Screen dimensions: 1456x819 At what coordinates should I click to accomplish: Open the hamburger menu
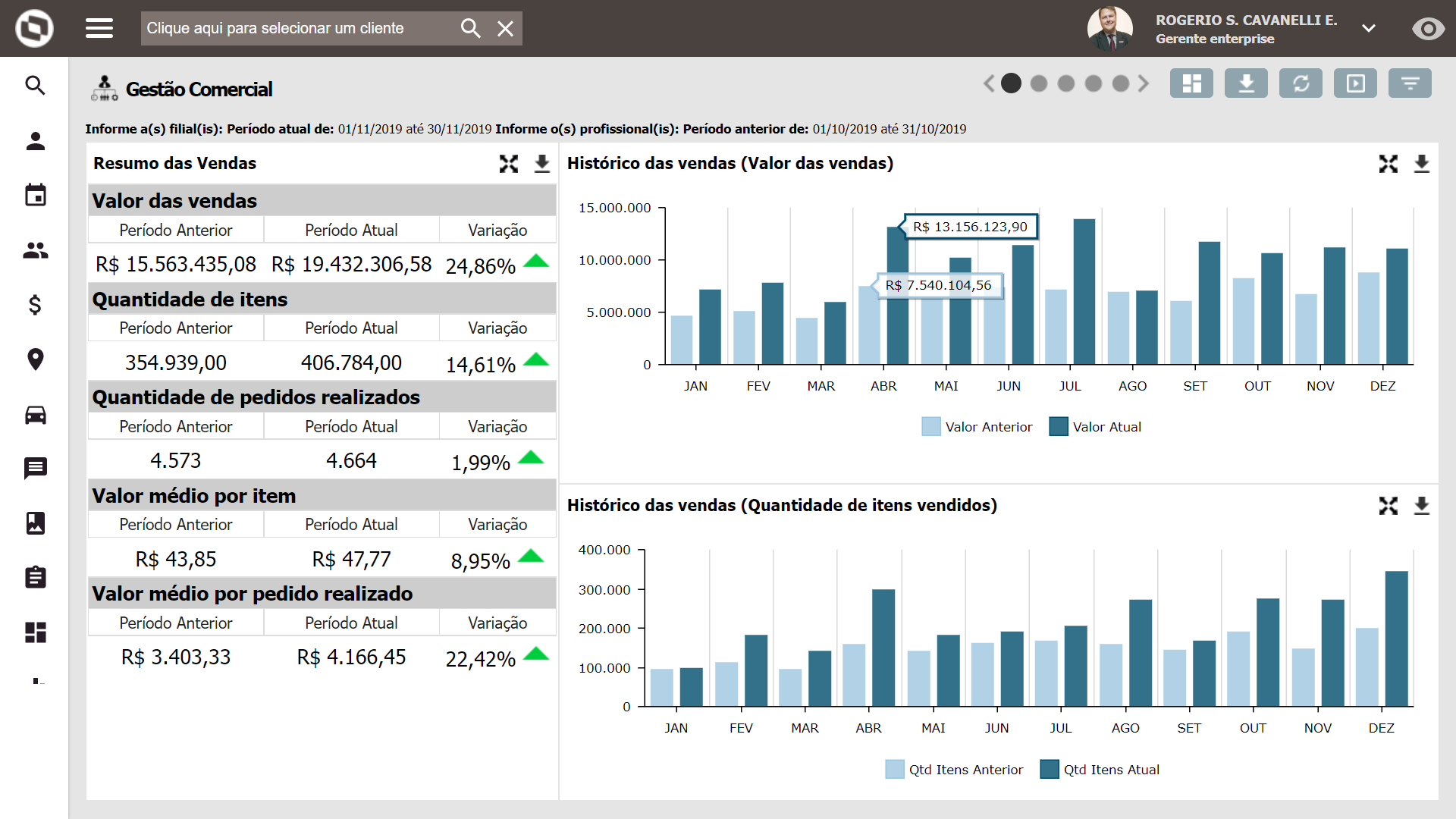(x=99, y=29)
